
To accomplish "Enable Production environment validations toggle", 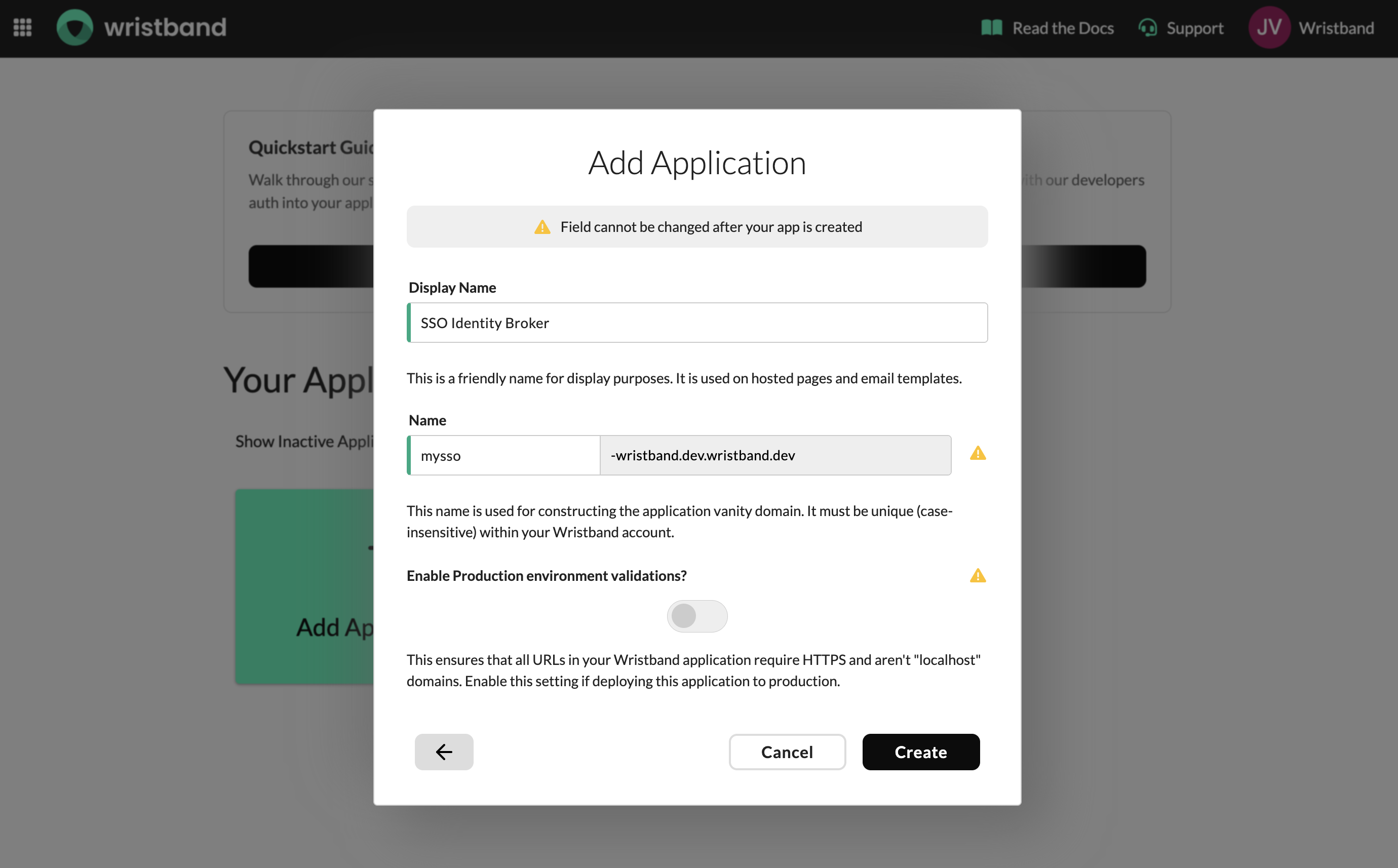I will [697, 616].
